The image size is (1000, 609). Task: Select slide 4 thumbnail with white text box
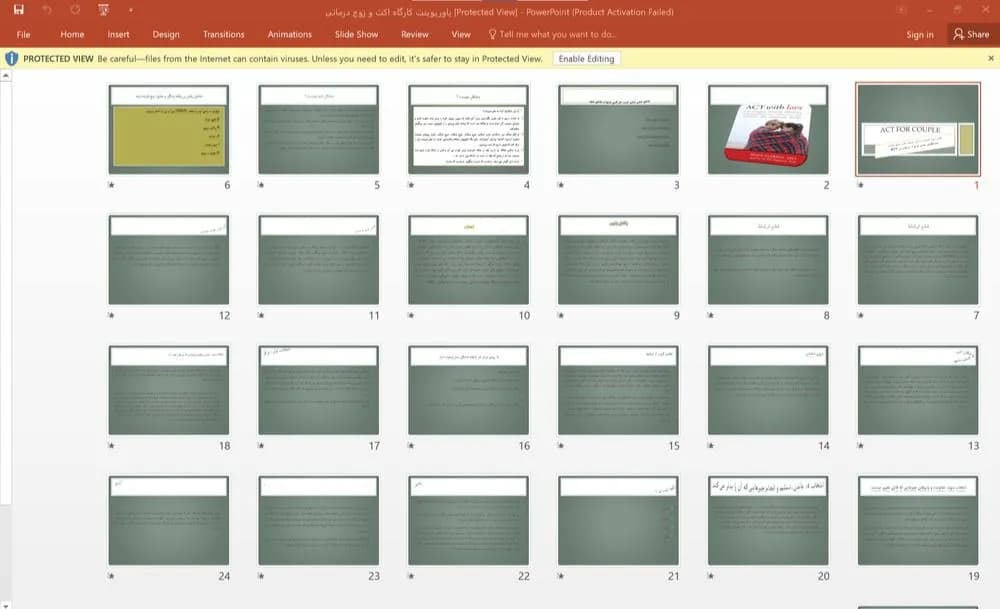click(468, 129)
